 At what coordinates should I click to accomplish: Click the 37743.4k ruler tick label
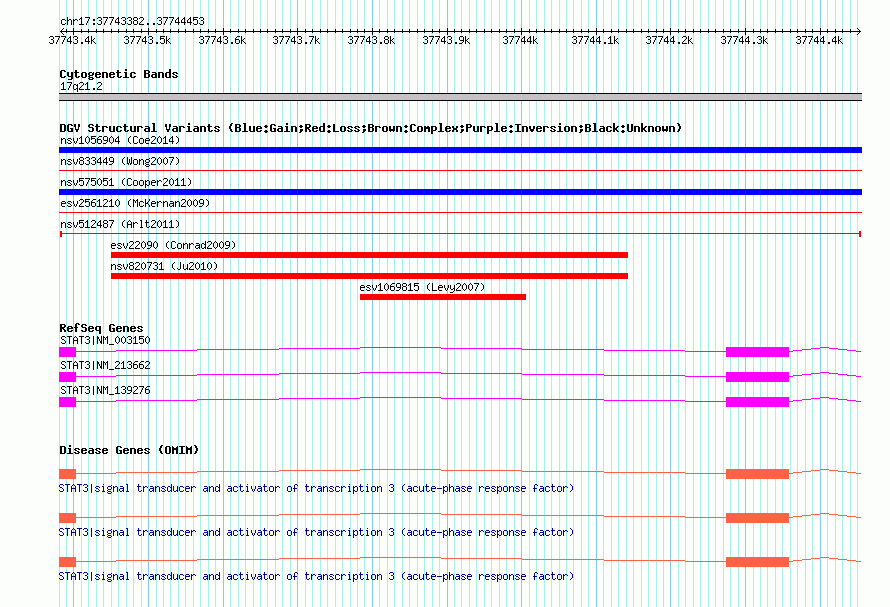[72, 40]
